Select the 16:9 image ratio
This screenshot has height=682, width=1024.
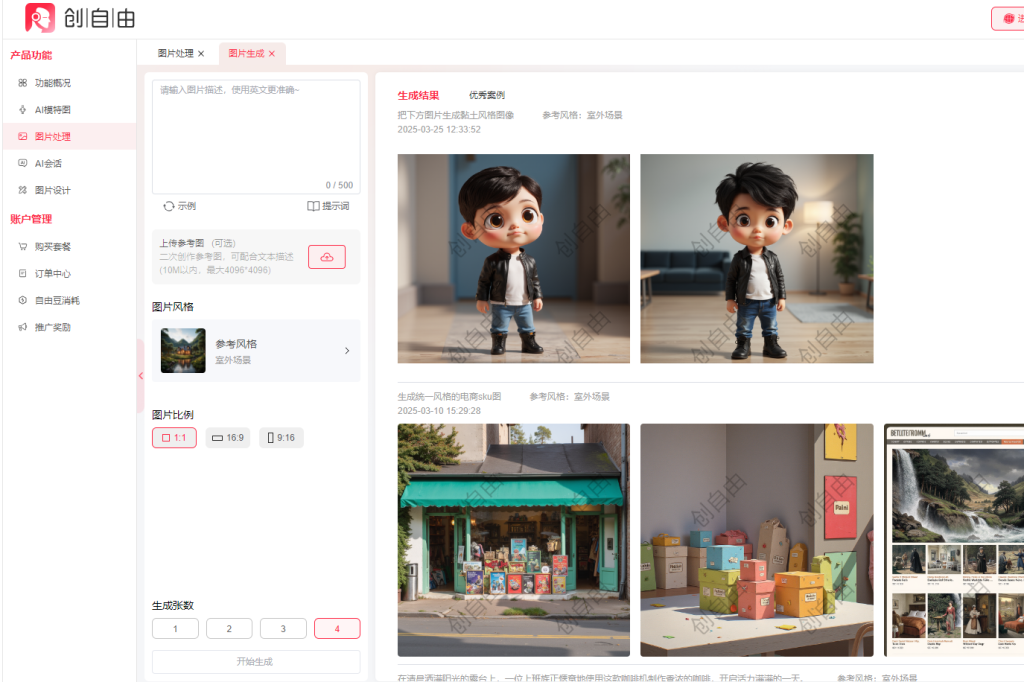pyautogui.click(x=228, y=438)
